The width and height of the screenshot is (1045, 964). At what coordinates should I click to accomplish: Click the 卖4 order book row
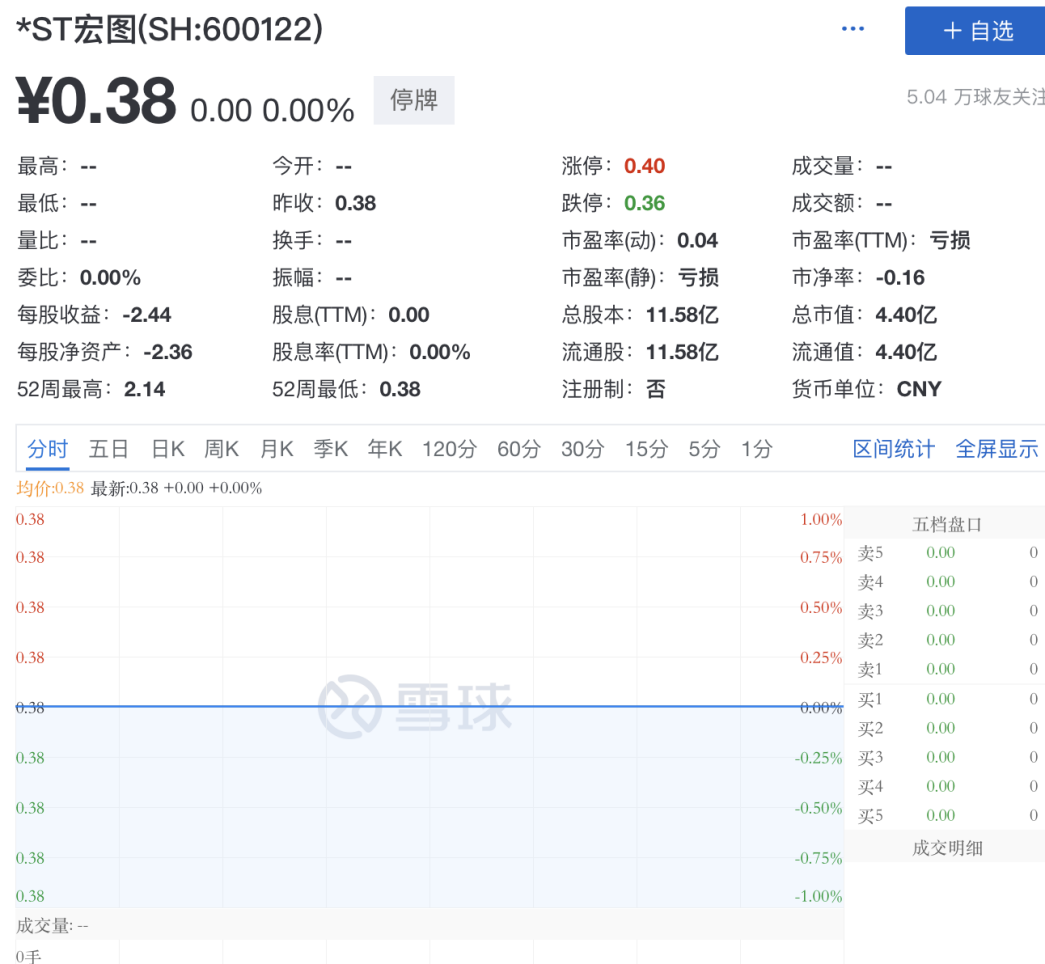[946, 582]
